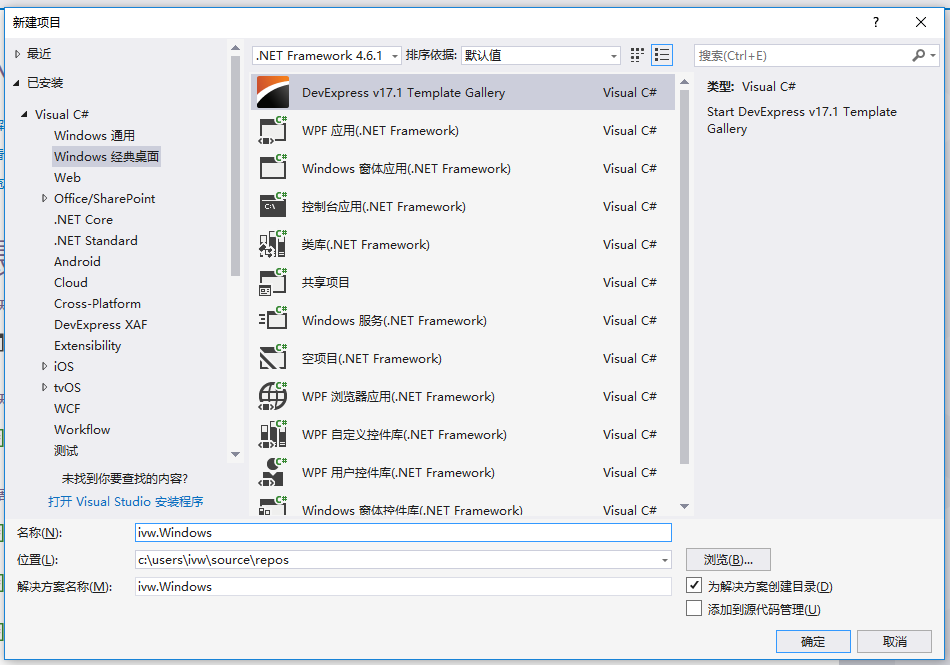Click the template list scrollbar thumb
The height and width of the screenshot is (665, 950).
point(685,277)
